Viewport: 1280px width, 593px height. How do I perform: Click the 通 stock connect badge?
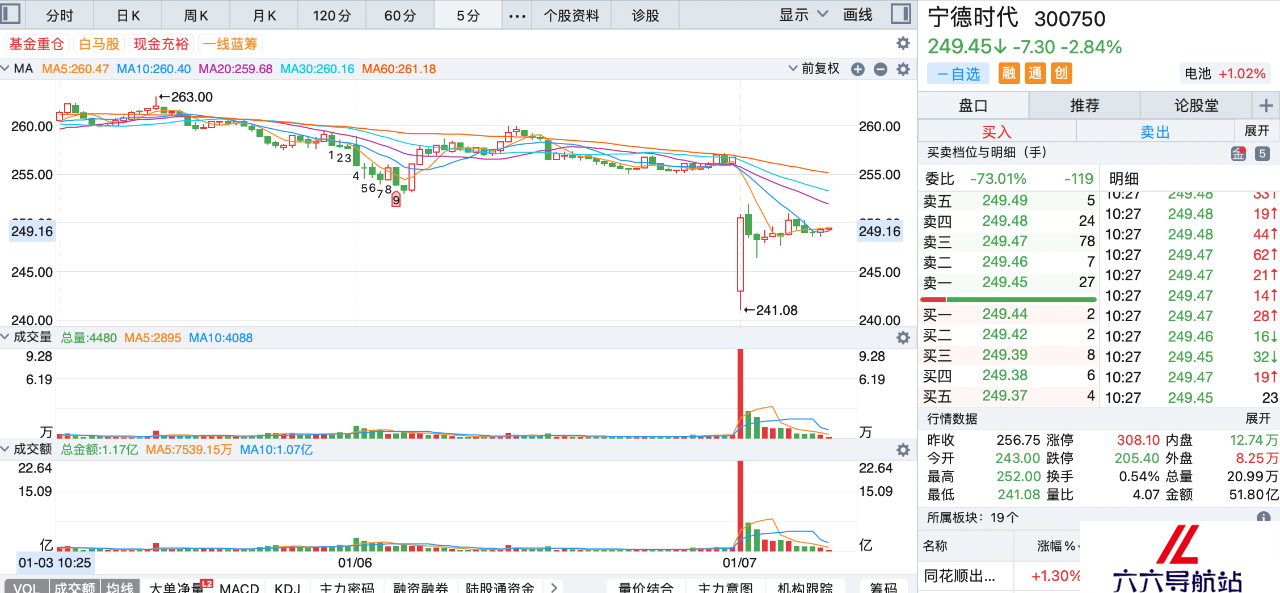pos(1035,73)
